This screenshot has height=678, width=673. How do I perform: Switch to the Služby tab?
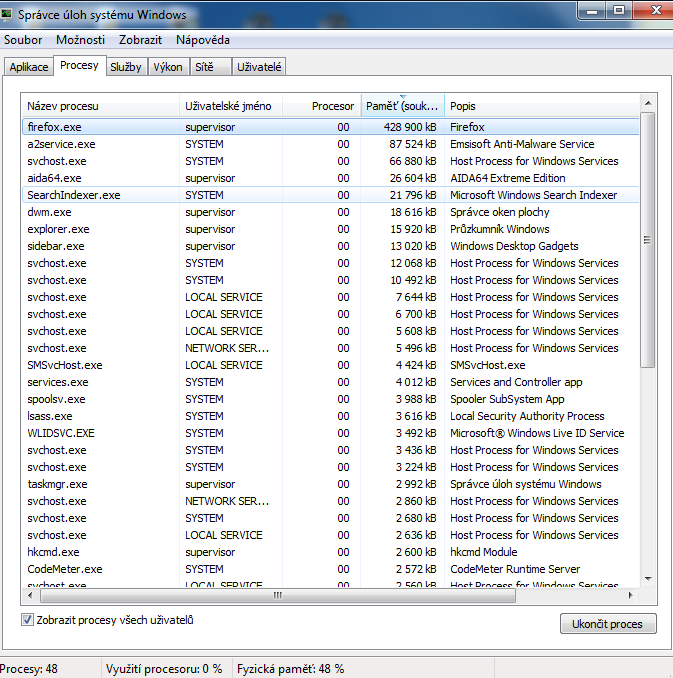click(126, 67)
